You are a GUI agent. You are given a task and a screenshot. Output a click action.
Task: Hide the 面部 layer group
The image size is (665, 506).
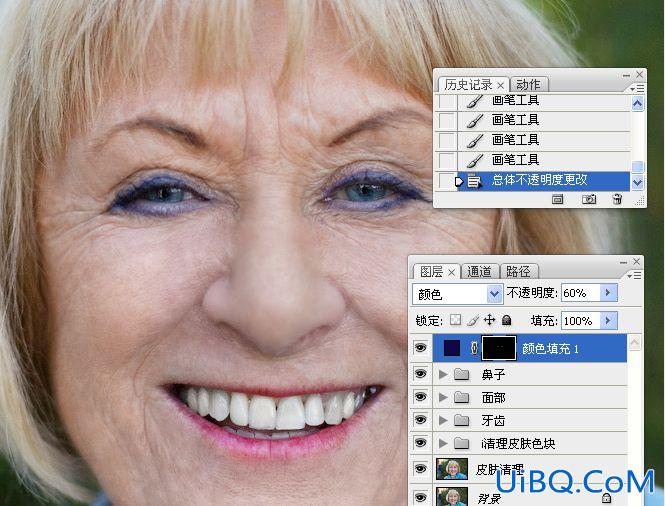tap(420, 397)
